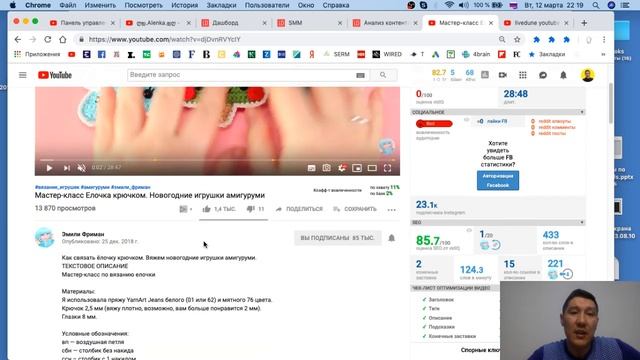640x360 pixels.
Task: Open YouTube apps grid
Action: [523, 75]
